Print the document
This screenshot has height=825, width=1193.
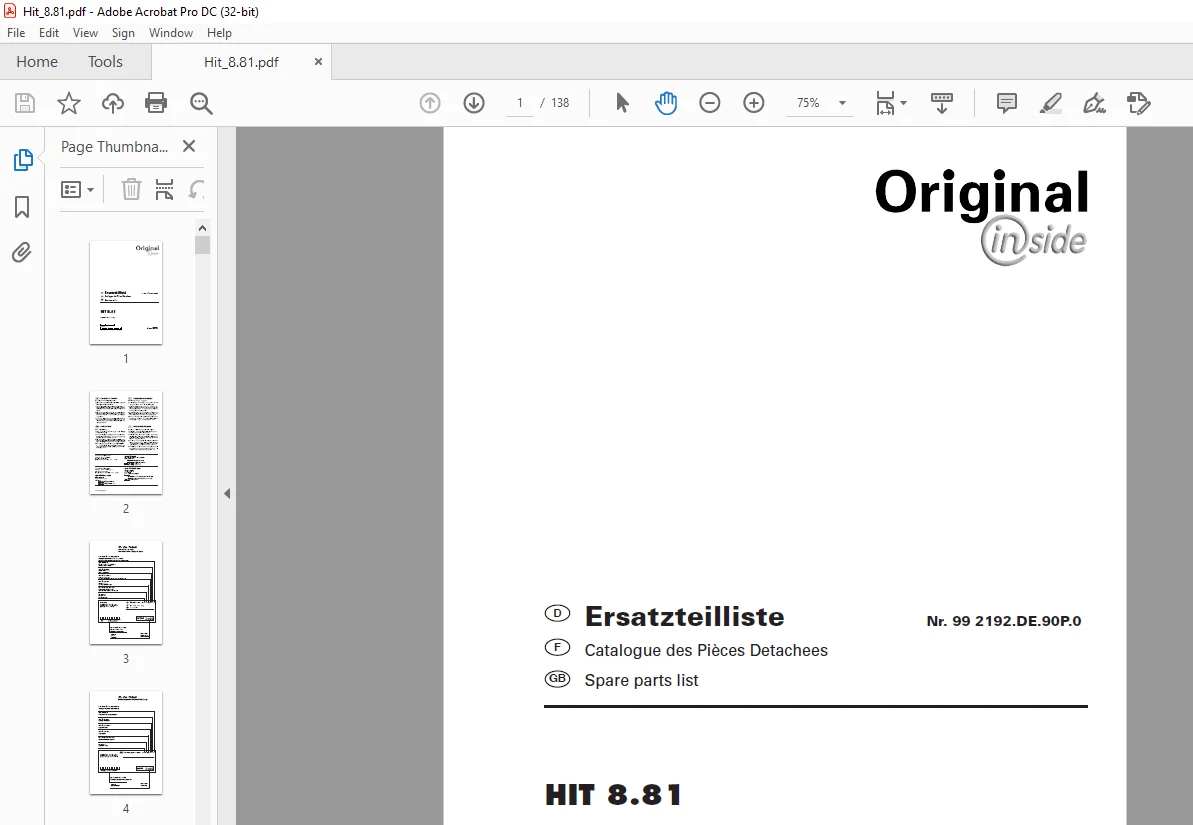click(156, 103)
